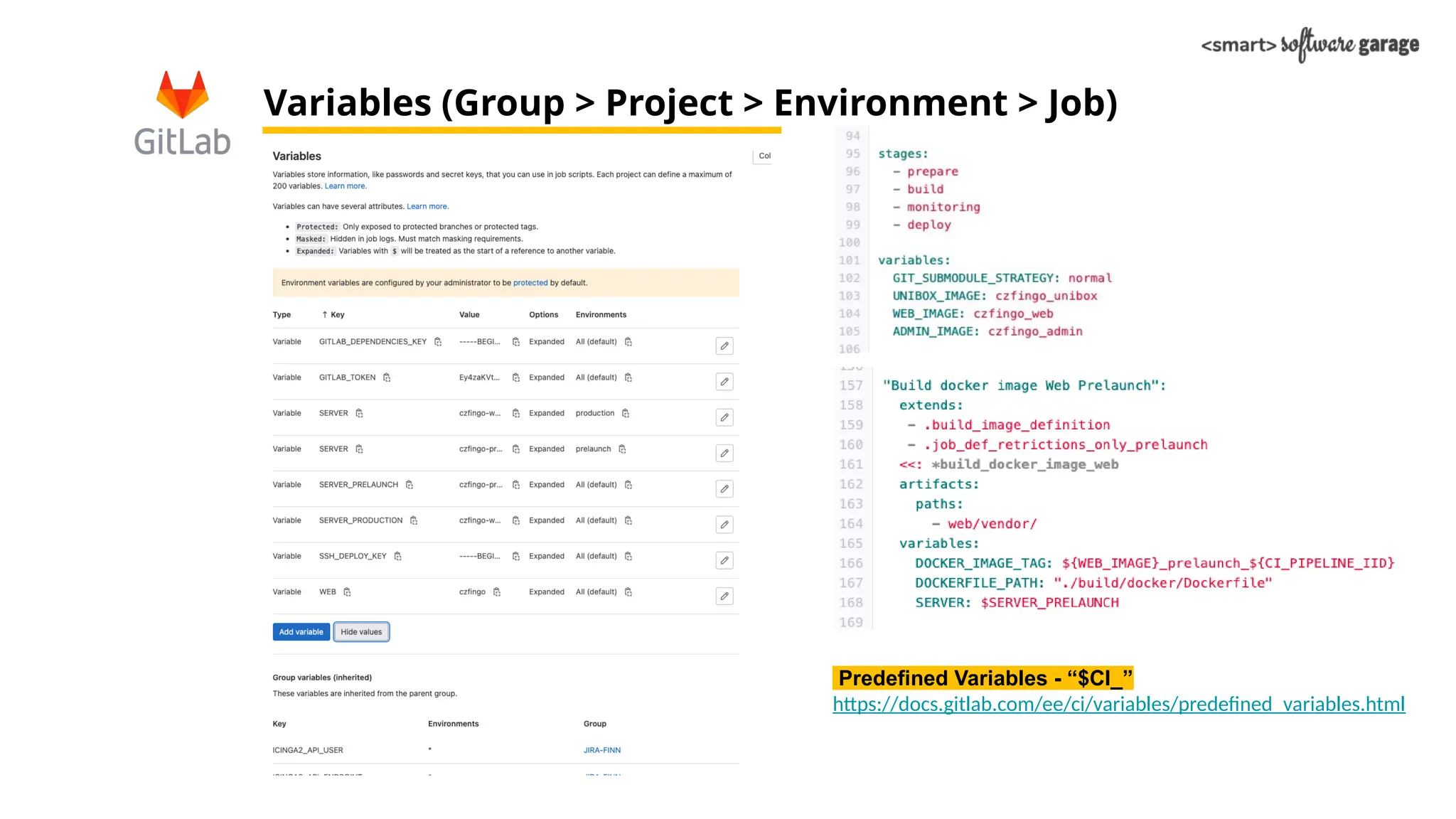The height and width of the screenshot is (819, 1456).
Task: Copy the WEB variable value czfingo
Action: 497,592
